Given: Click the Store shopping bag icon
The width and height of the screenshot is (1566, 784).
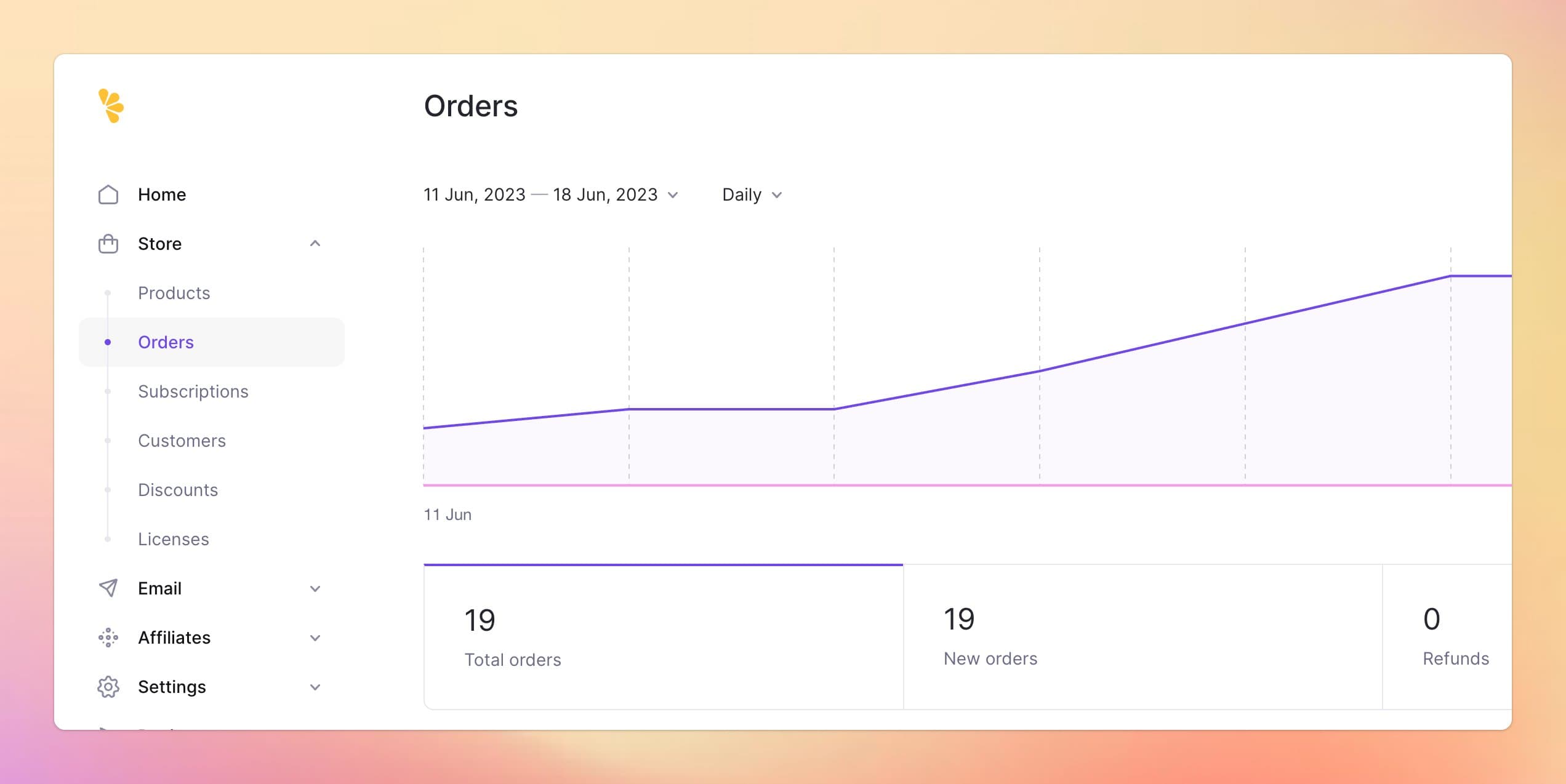Looking at the screenshot, I should pyautogui.click(x=108, y=244).
